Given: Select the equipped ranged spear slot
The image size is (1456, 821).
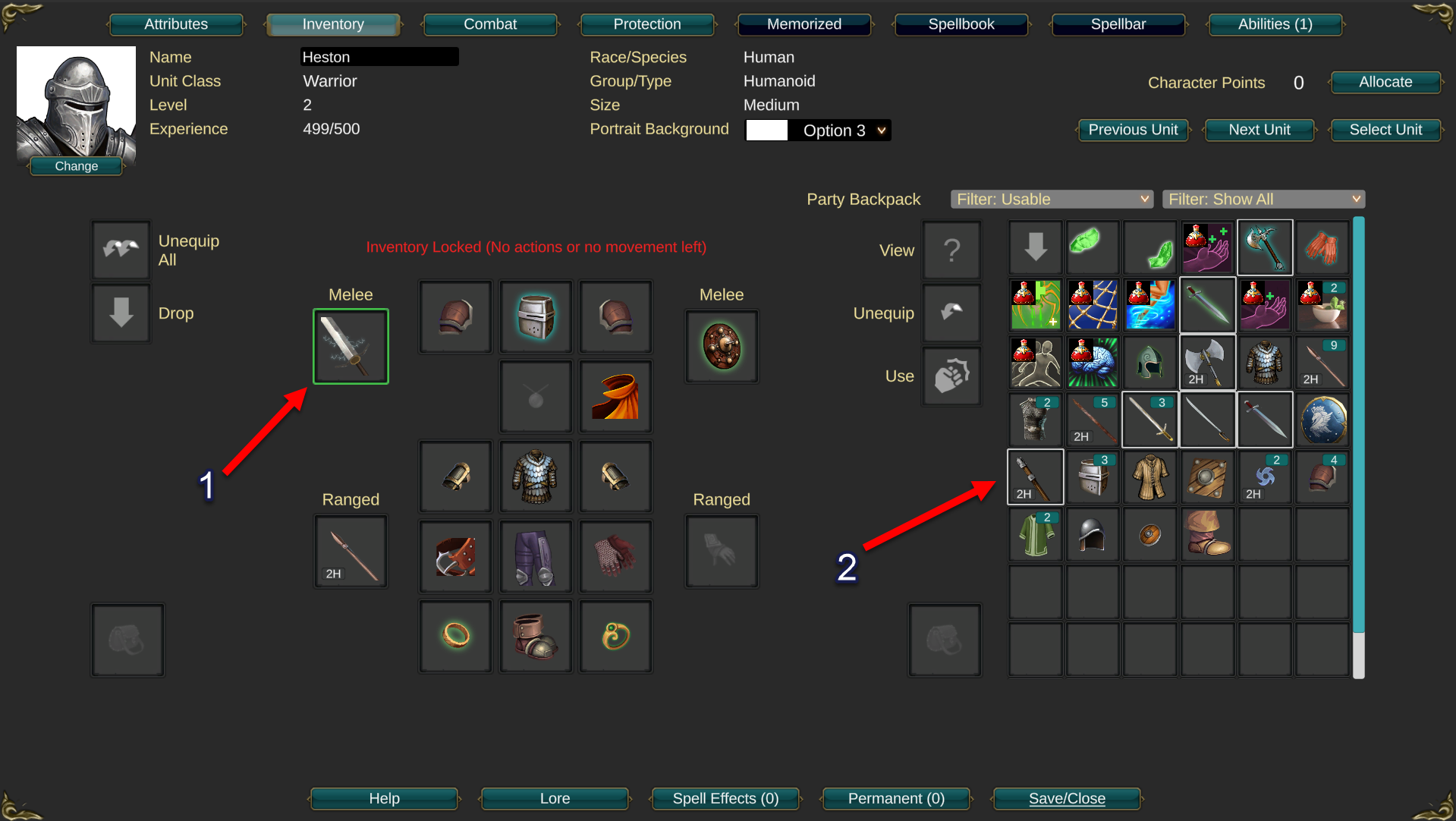Looking at the screenshot, I should tap(351, 552).
